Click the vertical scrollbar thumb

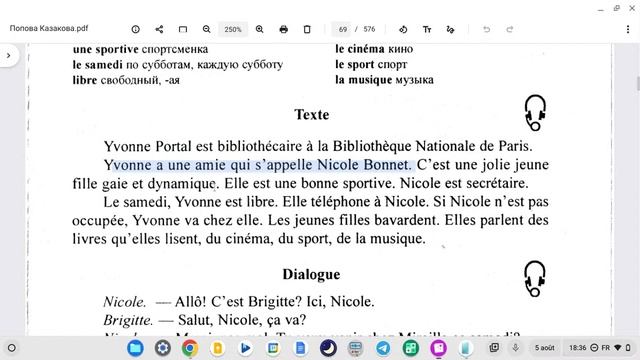638,84
